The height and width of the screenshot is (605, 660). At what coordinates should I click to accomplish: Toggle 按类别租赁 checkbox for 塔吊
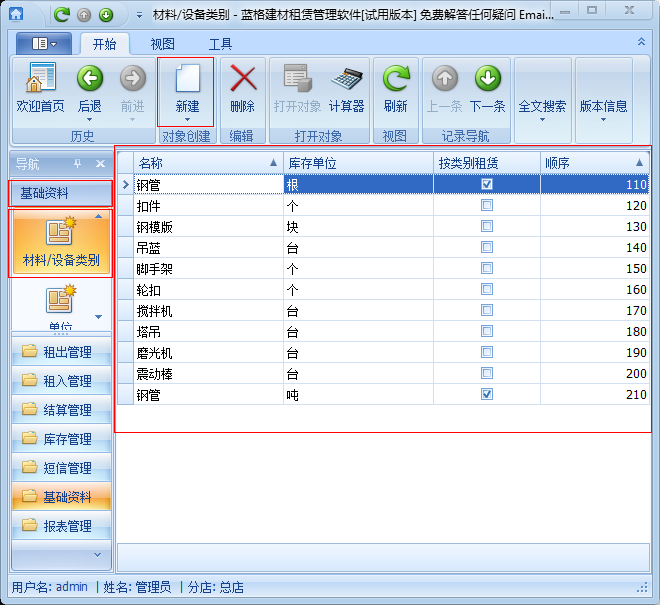[487, 331]
